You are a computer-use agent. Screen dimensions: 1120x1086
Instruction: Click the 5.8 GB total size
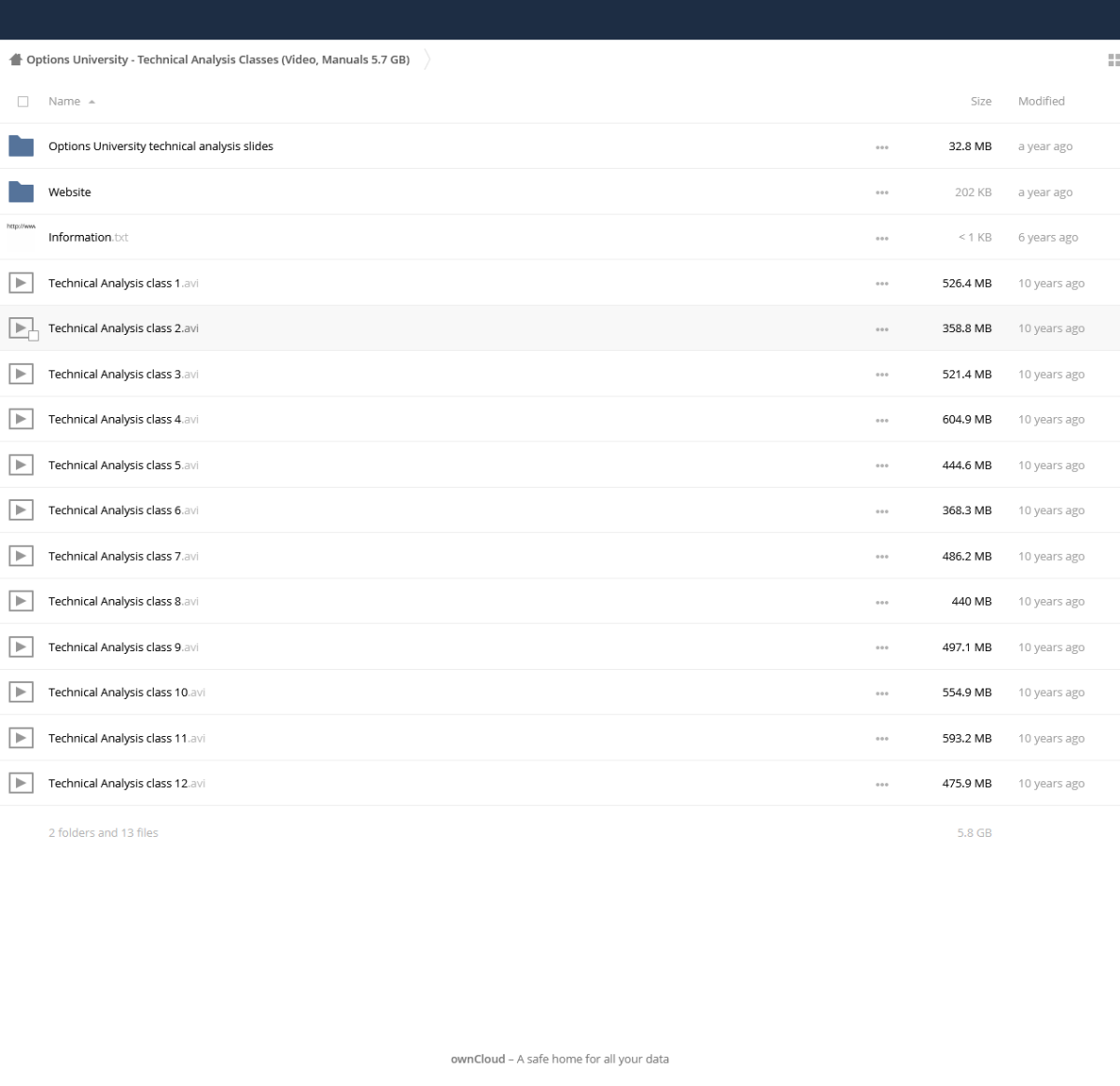974,832
